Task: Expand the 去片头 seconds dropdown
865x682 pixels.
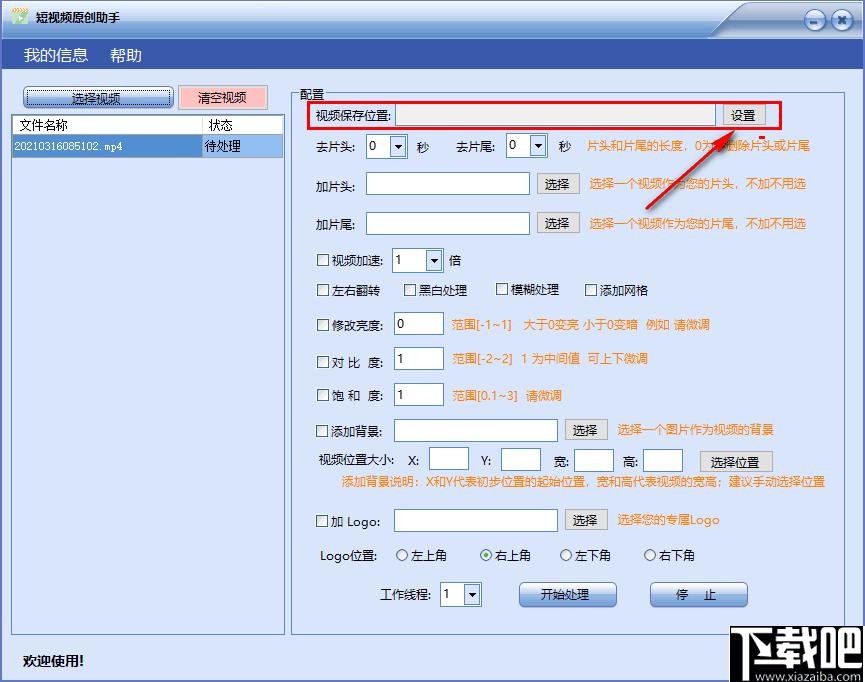Action: 398,147
